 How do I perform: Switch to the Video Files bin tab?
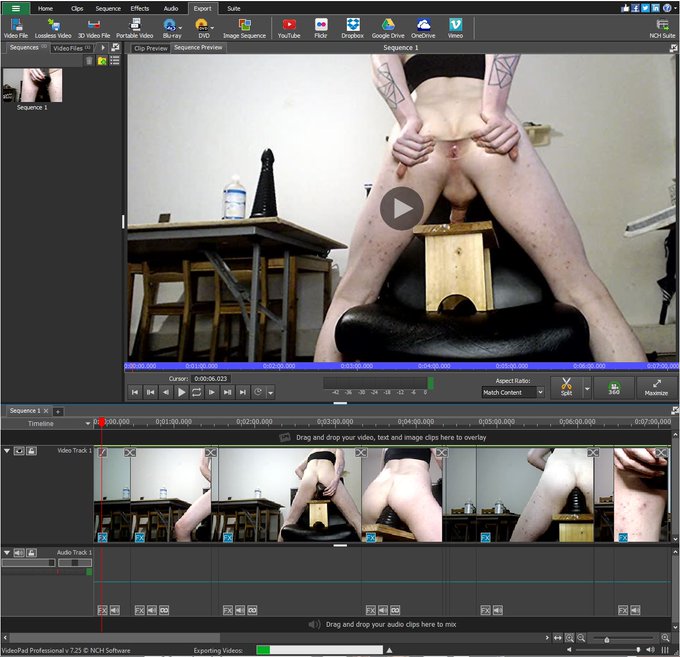pyautogui.click(x=72, y=48)
